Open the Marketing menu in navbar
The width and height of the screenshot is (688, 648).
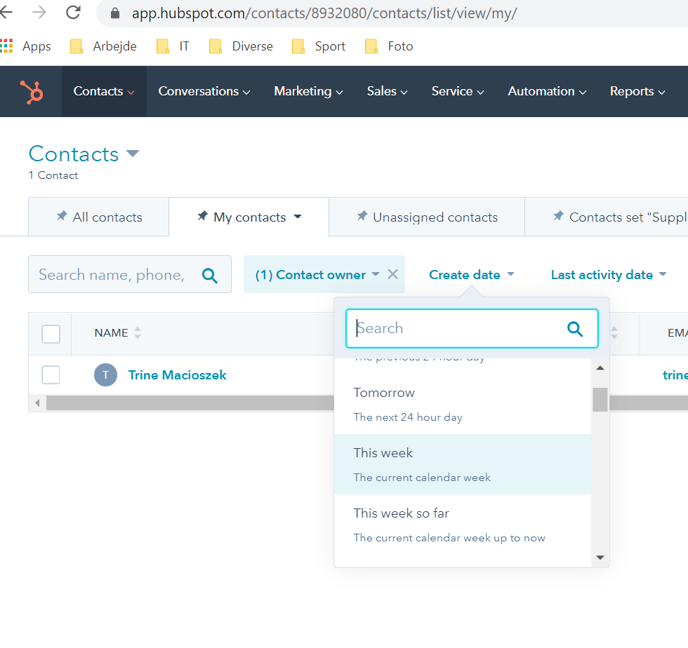point(308,91)
